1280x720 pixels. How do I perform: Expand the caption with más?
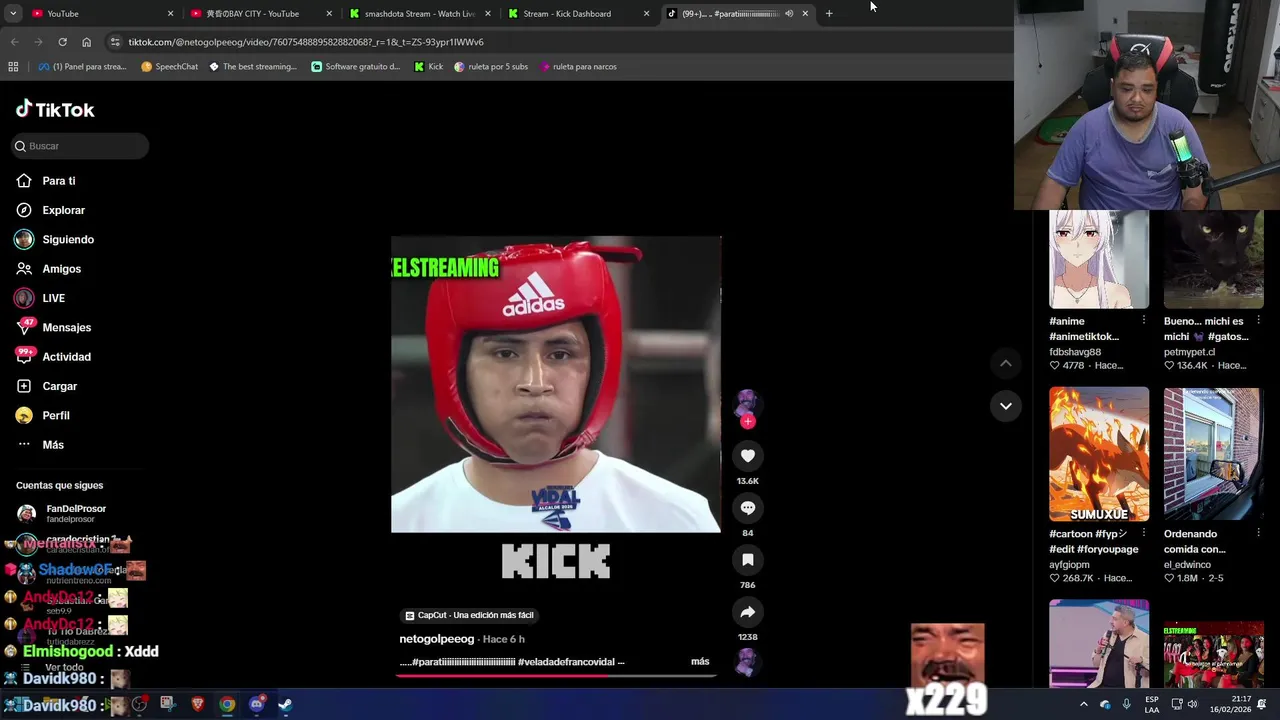700,662
